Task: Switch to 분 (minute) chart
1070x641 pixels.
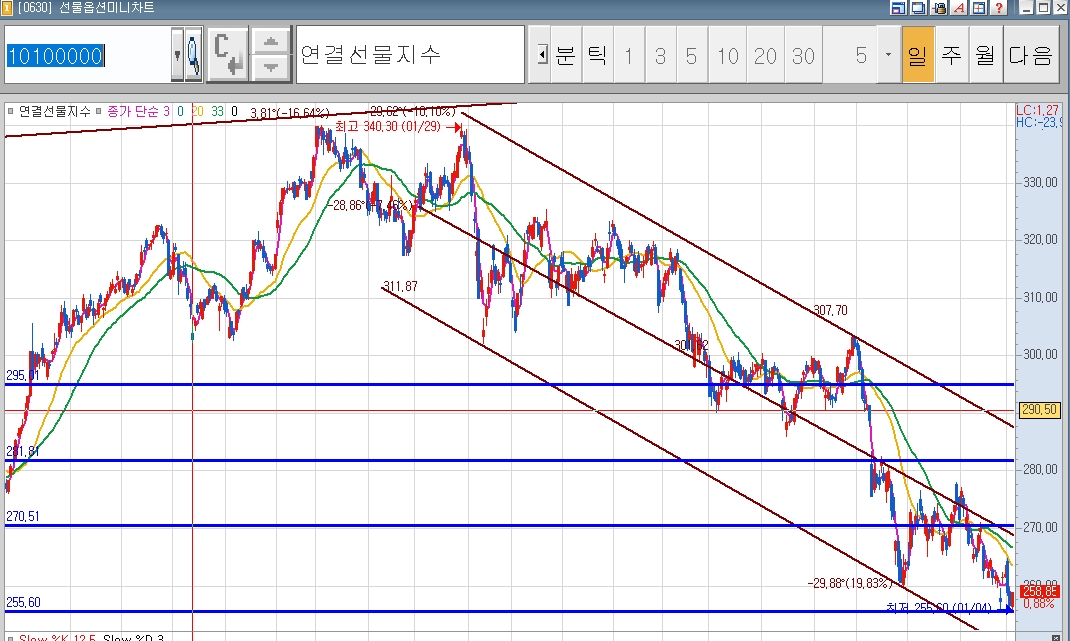Action: tap(565, 55)
